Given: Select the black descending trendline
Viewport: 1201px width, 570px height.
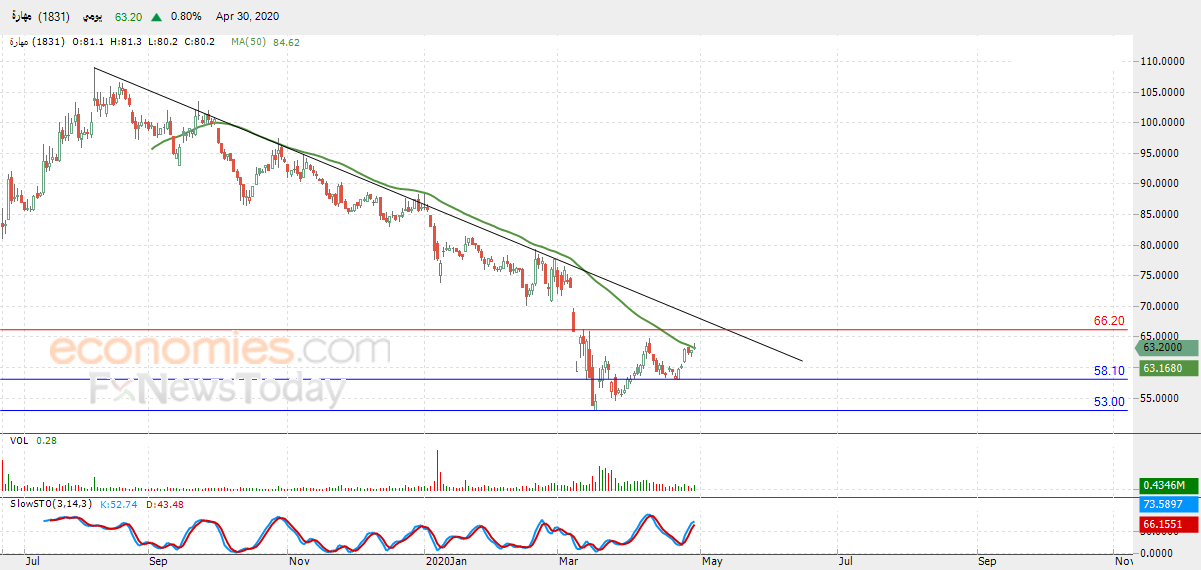Looking at the screenshot, I should click(x=448, y=214).
